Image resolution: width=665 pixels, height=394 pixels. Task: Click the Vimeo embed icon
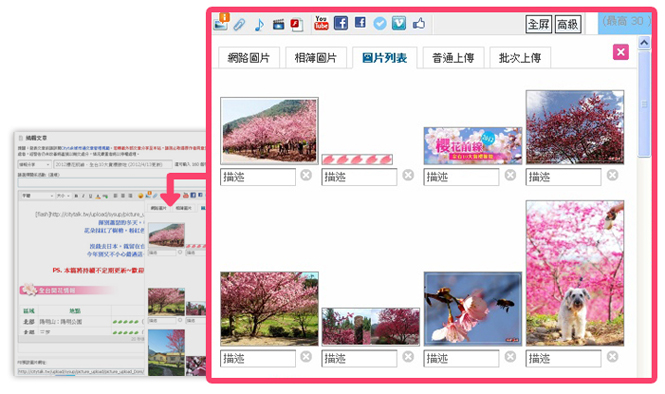coord(398,23)
